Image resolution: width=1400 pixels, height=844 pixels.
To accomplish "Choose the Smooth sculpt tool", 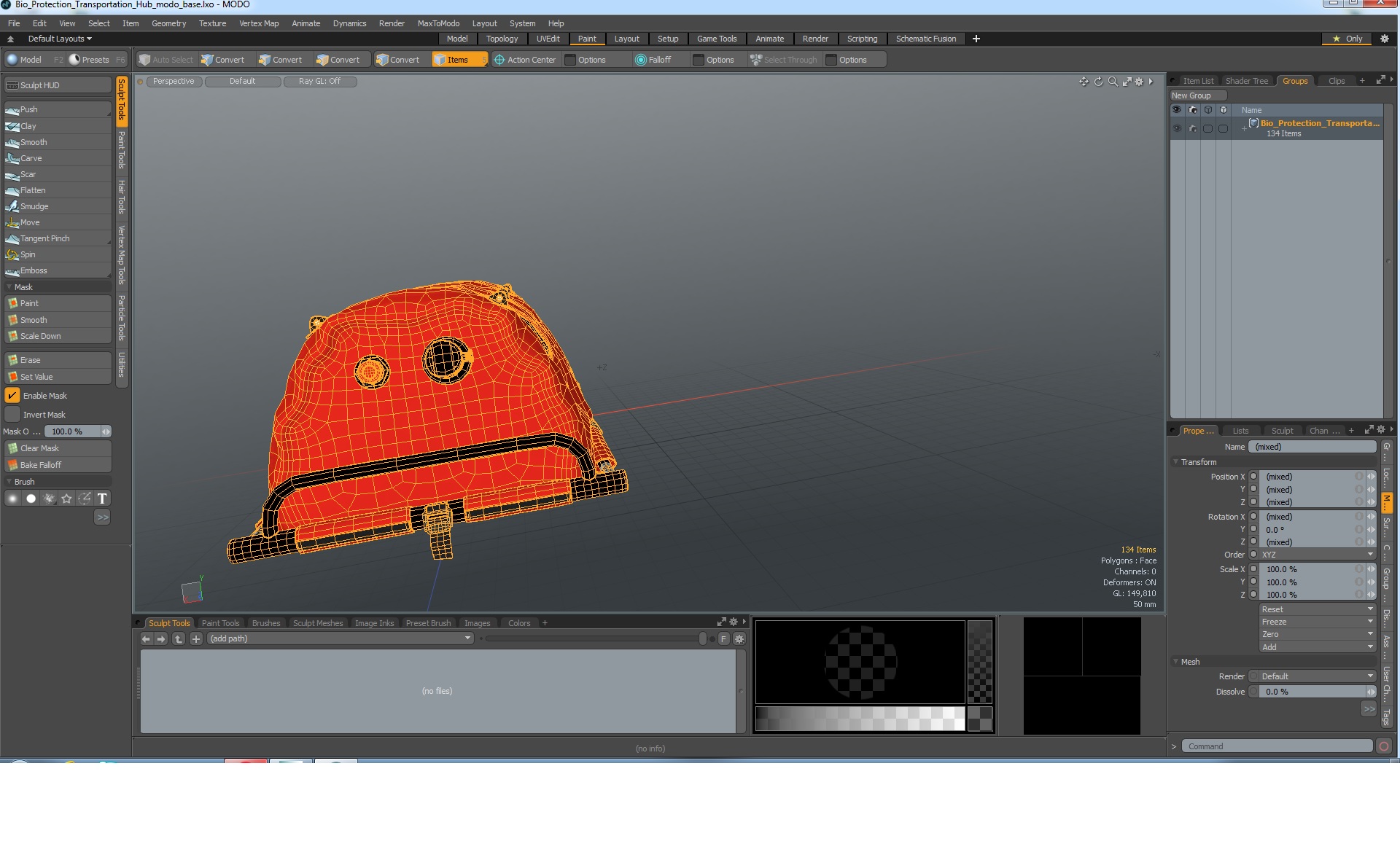I will pyautogui.click(x=58, y=142).
